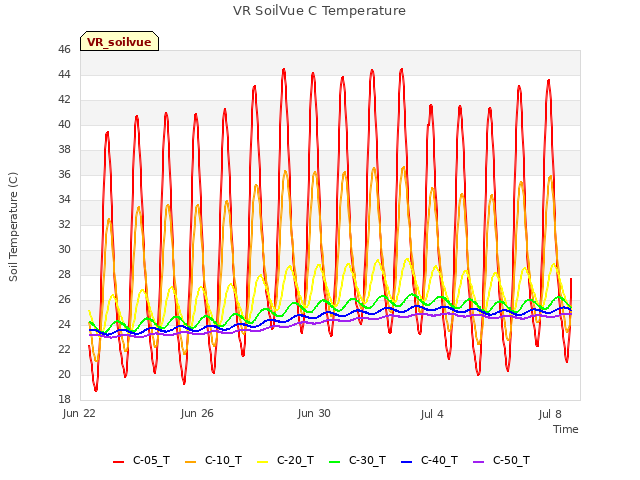Click the purple C-50_T legend color marker

point(478,462)
